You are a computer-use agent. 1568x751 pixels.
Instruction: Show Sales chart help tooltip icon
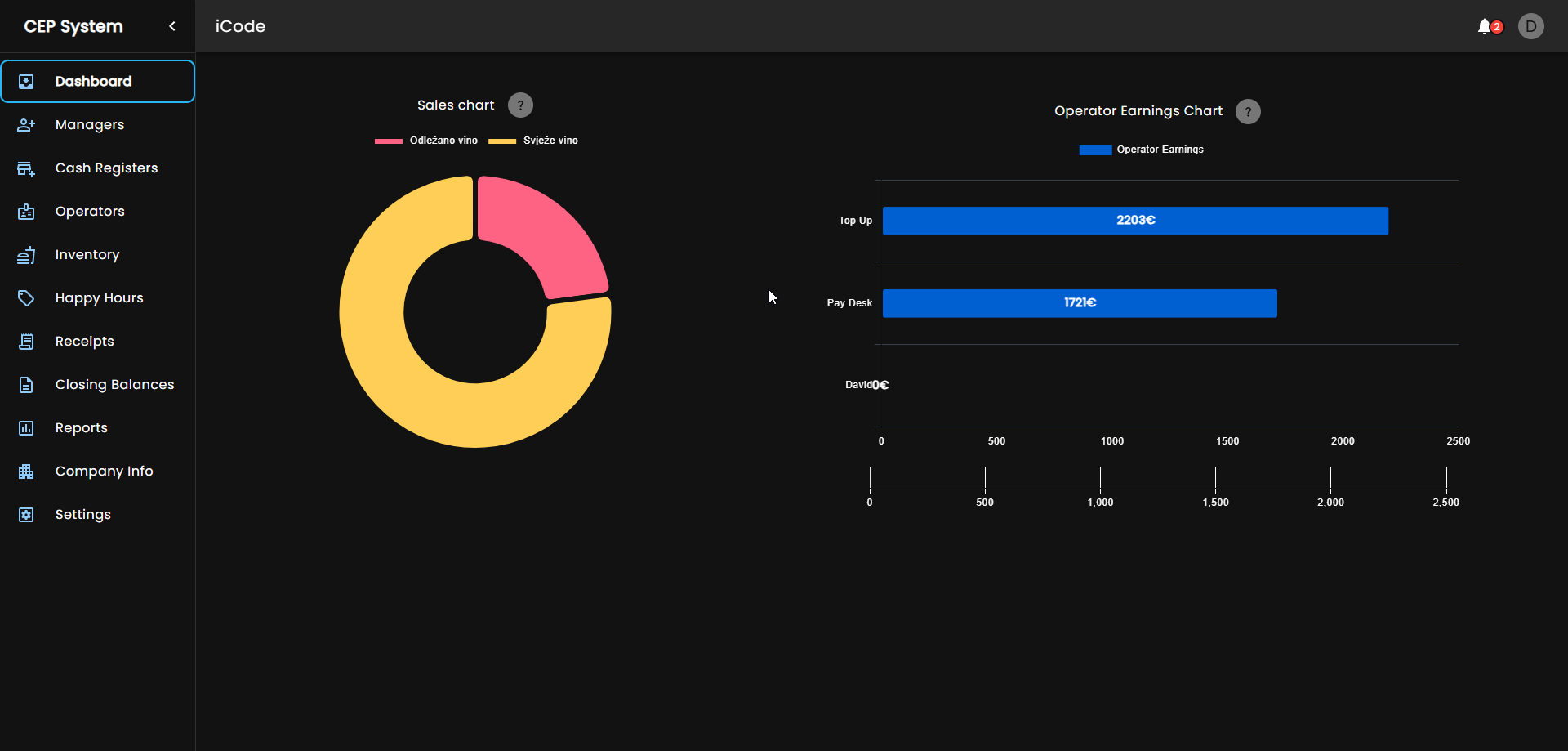(520, 105)
